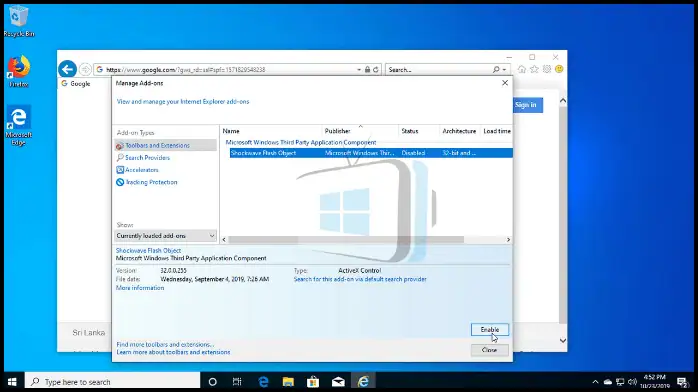Click the search magnifier icon in the browser
Viewport: 698px width, 392px height.
[x=496, y=69]
